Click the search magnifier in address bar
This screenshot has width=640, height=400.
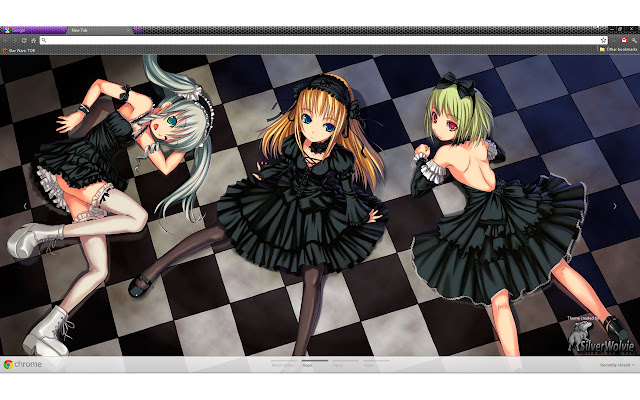tap(44, 40)
